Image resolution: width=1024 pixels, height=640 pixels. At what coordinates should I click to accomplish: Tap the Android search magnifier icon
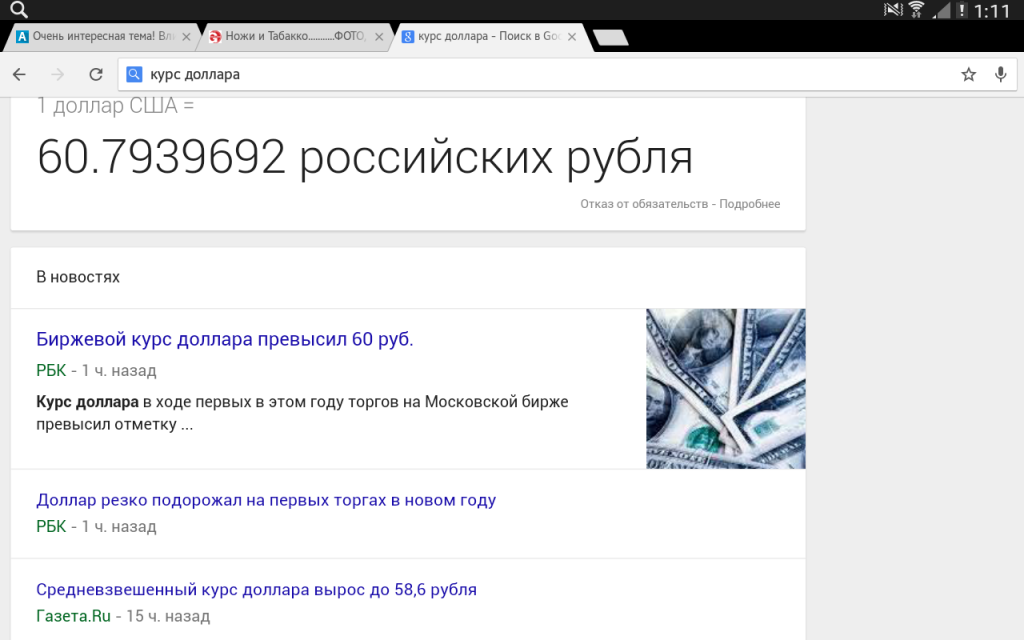18,11
